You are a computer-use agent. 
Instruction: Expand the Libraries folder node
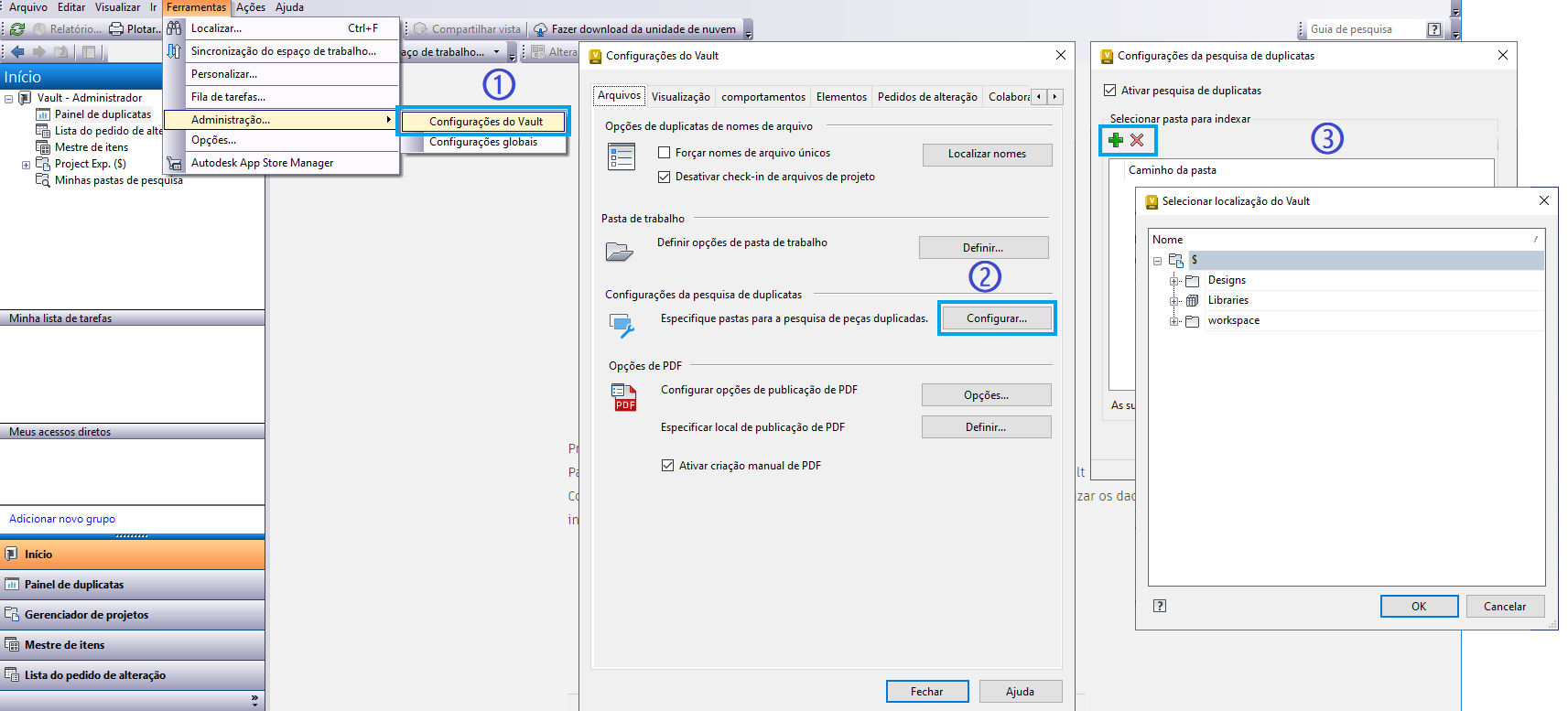tap(1174, 301)
